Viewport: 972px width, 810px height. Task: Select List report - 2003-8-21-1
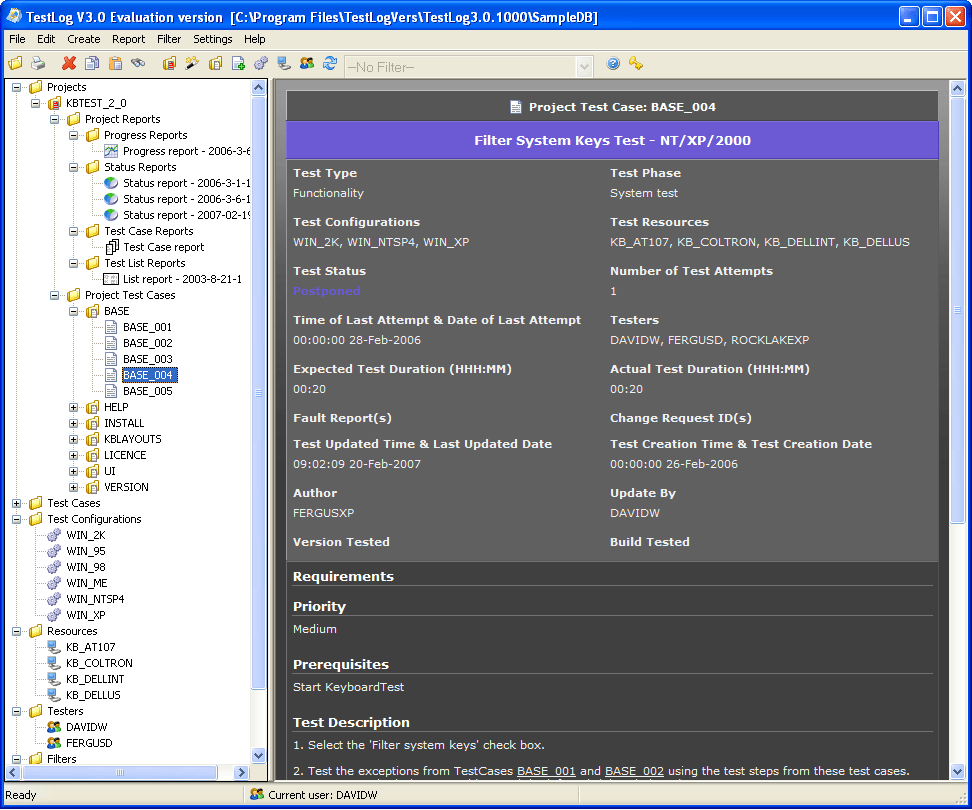click(182, 280)
